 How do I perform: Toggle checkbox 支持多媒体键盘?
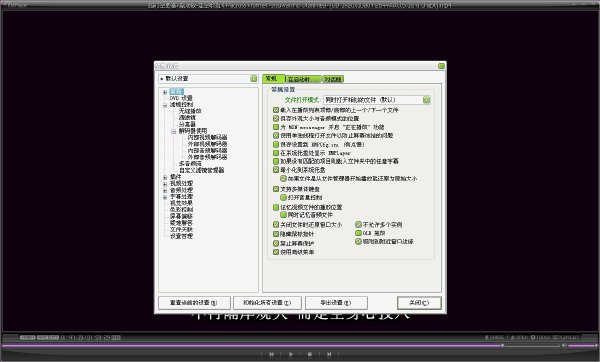pos(276,189)
